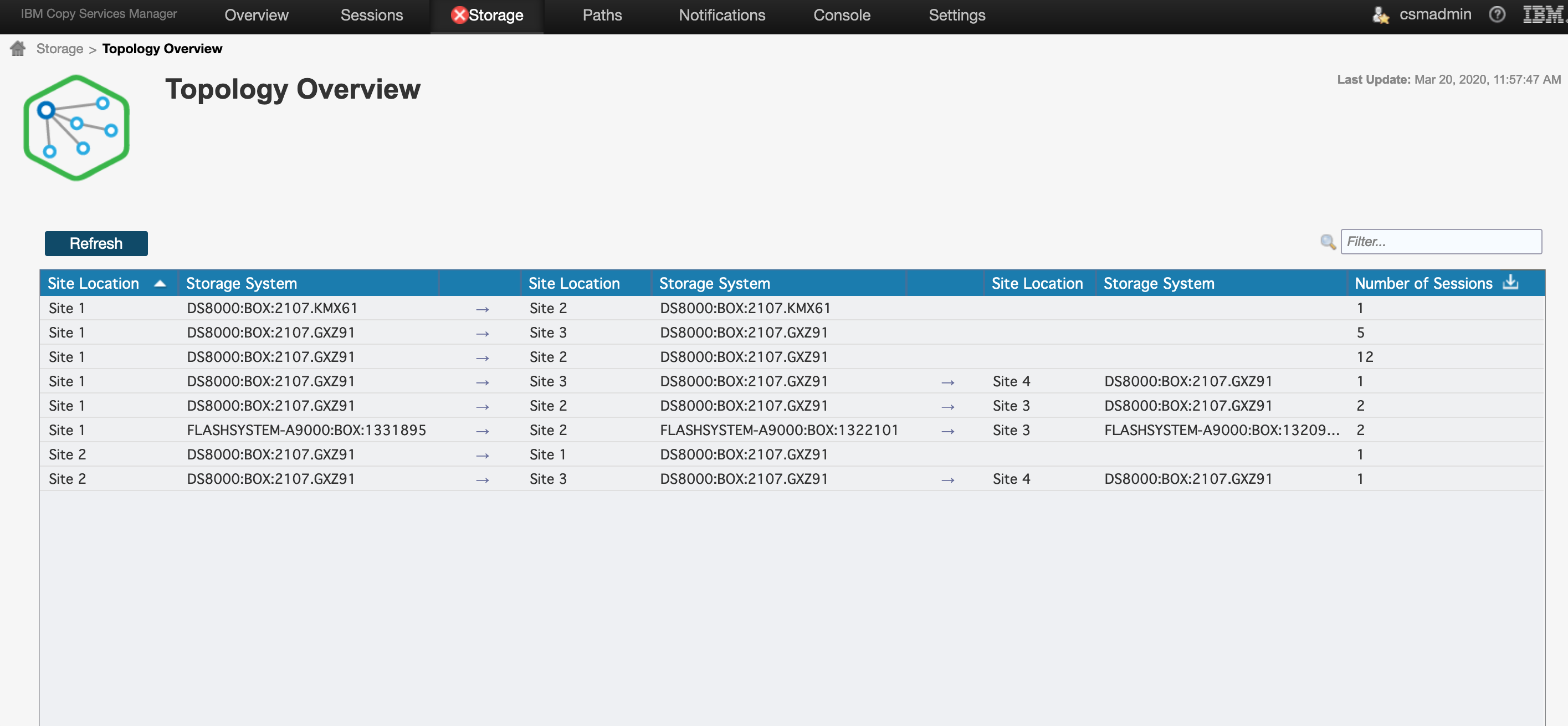Click the Last Update timestamp
This screenshot has width=1568, height=726.
click(x=1449, y=80)
